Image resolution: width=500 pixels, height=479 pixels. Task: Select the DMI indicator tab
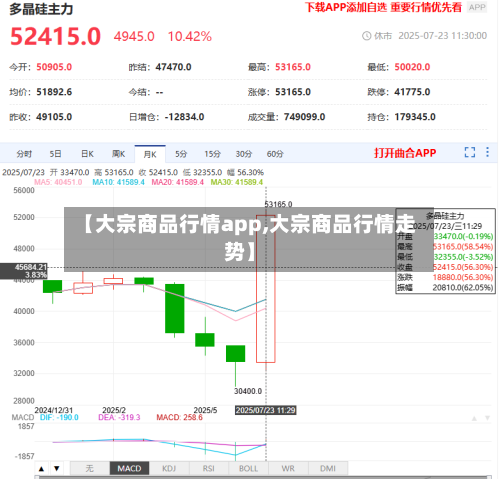coord(328,468)
